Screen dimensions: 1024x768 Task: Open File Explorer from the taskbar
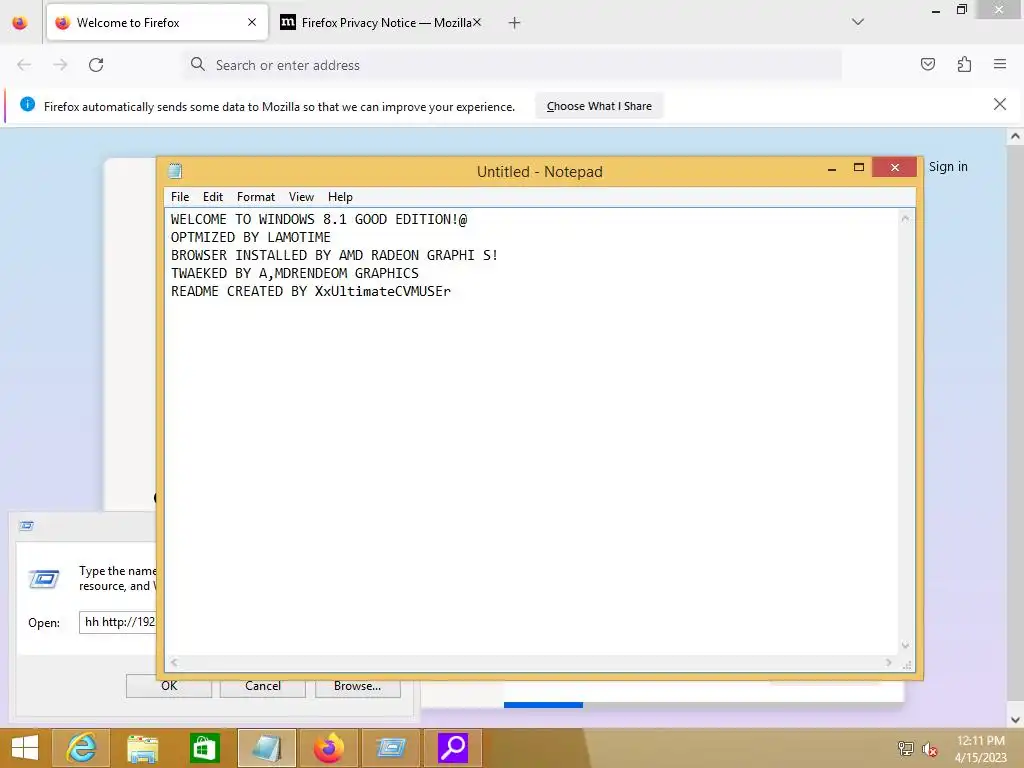coord(142,748)
